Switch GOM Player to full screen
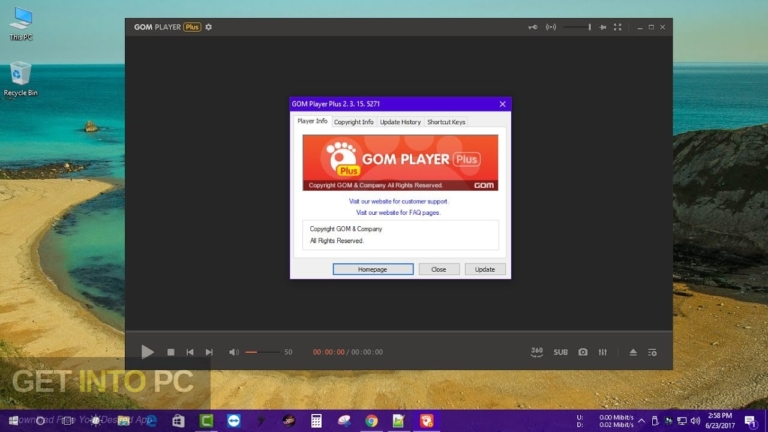The width and height of the screenshot is (768, 432). tap(618, 27)
